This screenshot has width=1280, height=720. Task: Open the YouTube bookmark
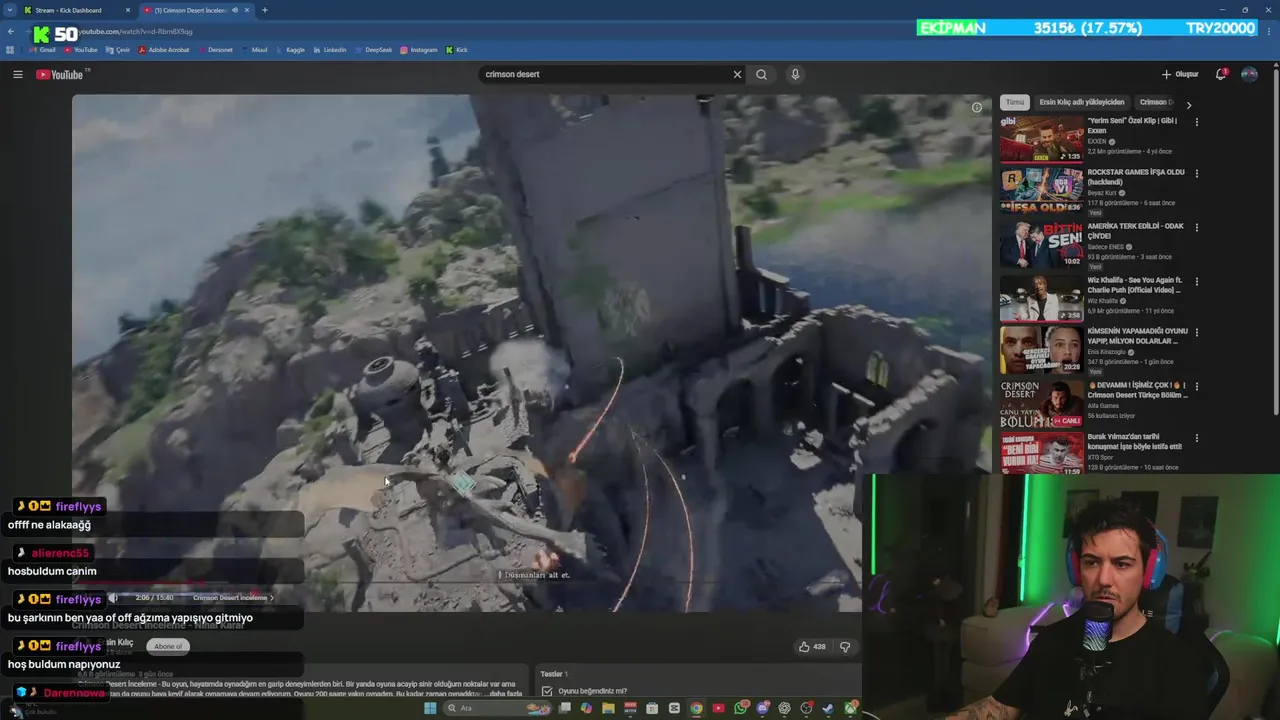click(x=80, y=50)
